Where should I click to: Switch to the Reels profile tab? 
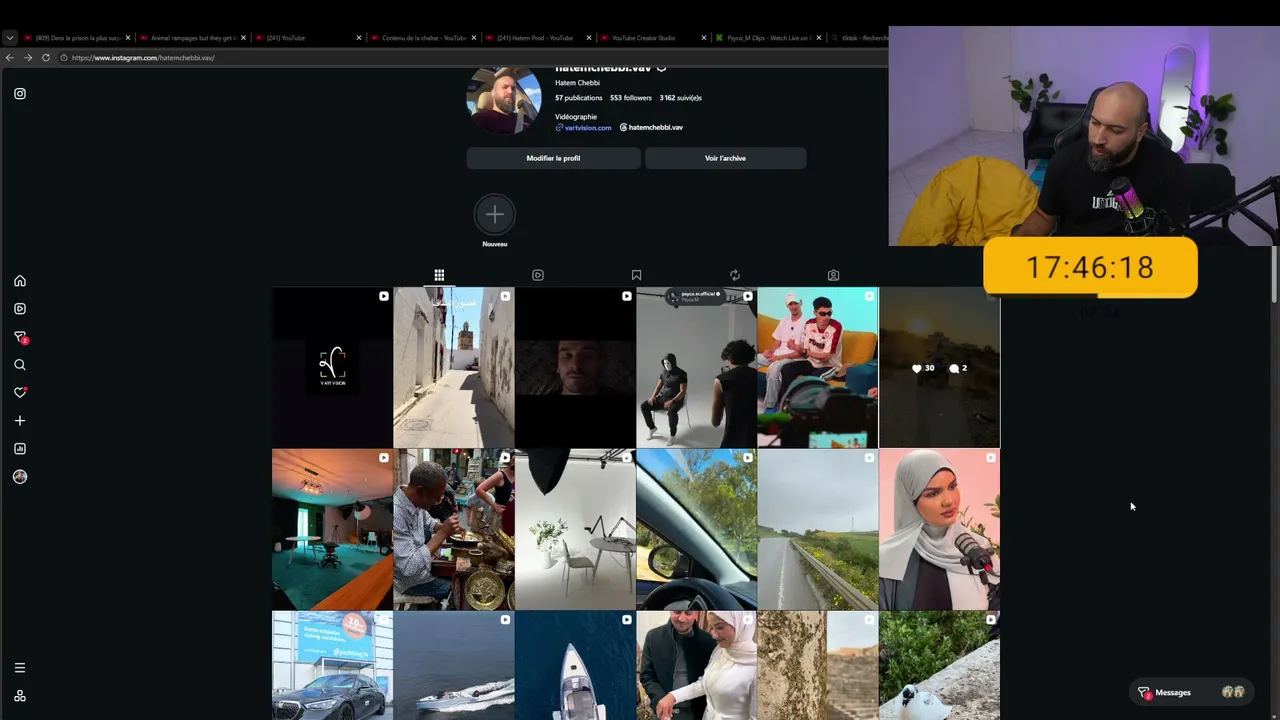(538, 275)
